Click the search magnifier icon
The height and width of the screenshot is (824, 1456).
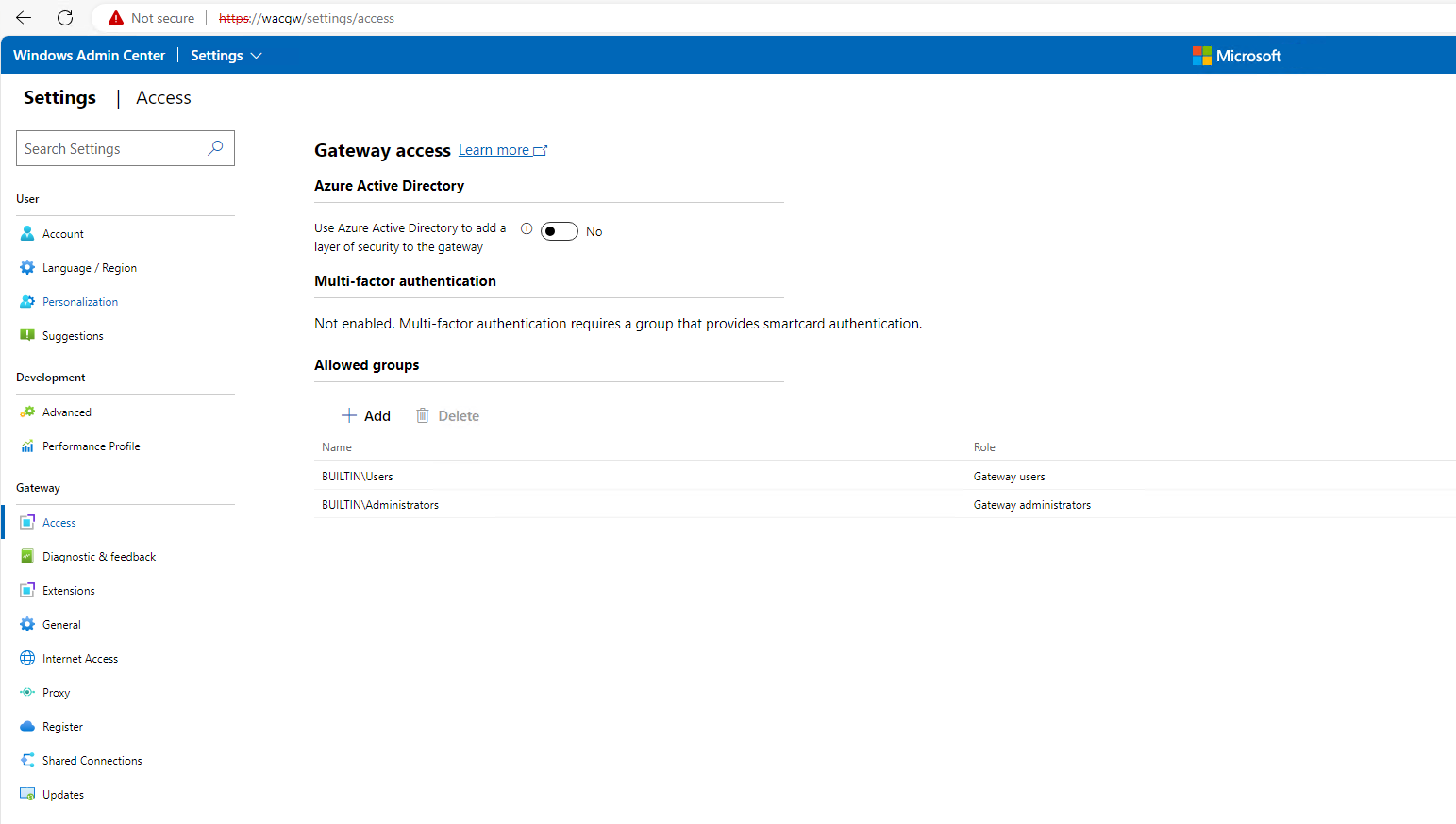click(x=215, y=148)
